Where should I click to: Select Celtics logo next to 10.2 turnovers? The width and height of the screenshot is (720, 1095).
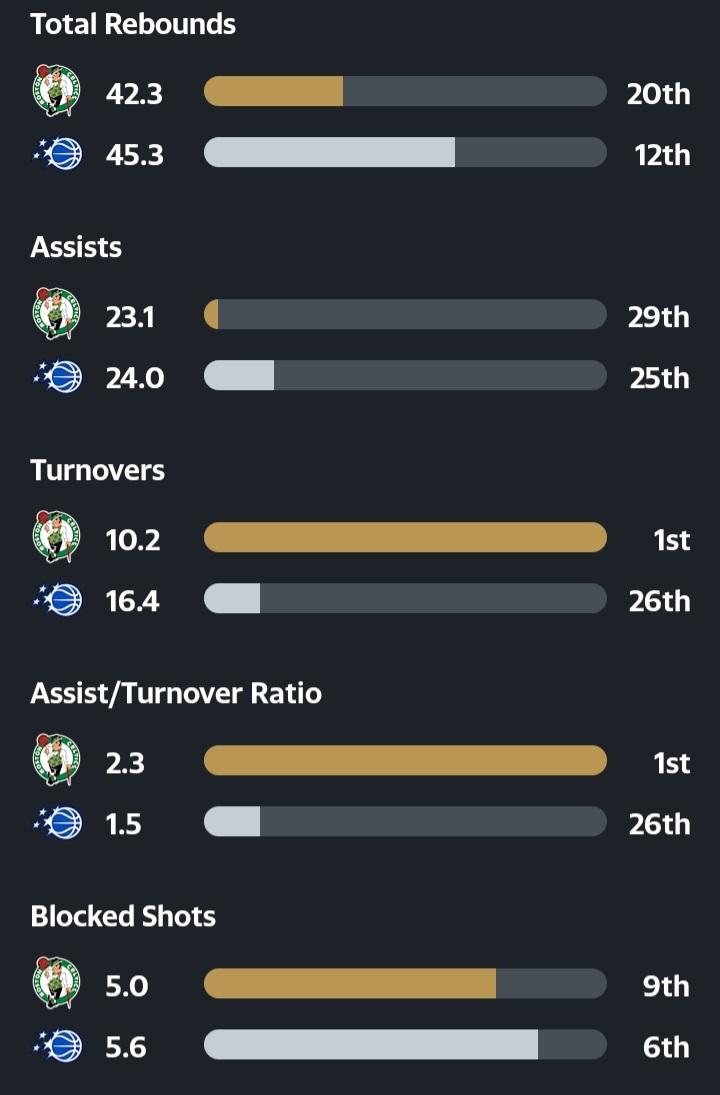coord(56,538)
